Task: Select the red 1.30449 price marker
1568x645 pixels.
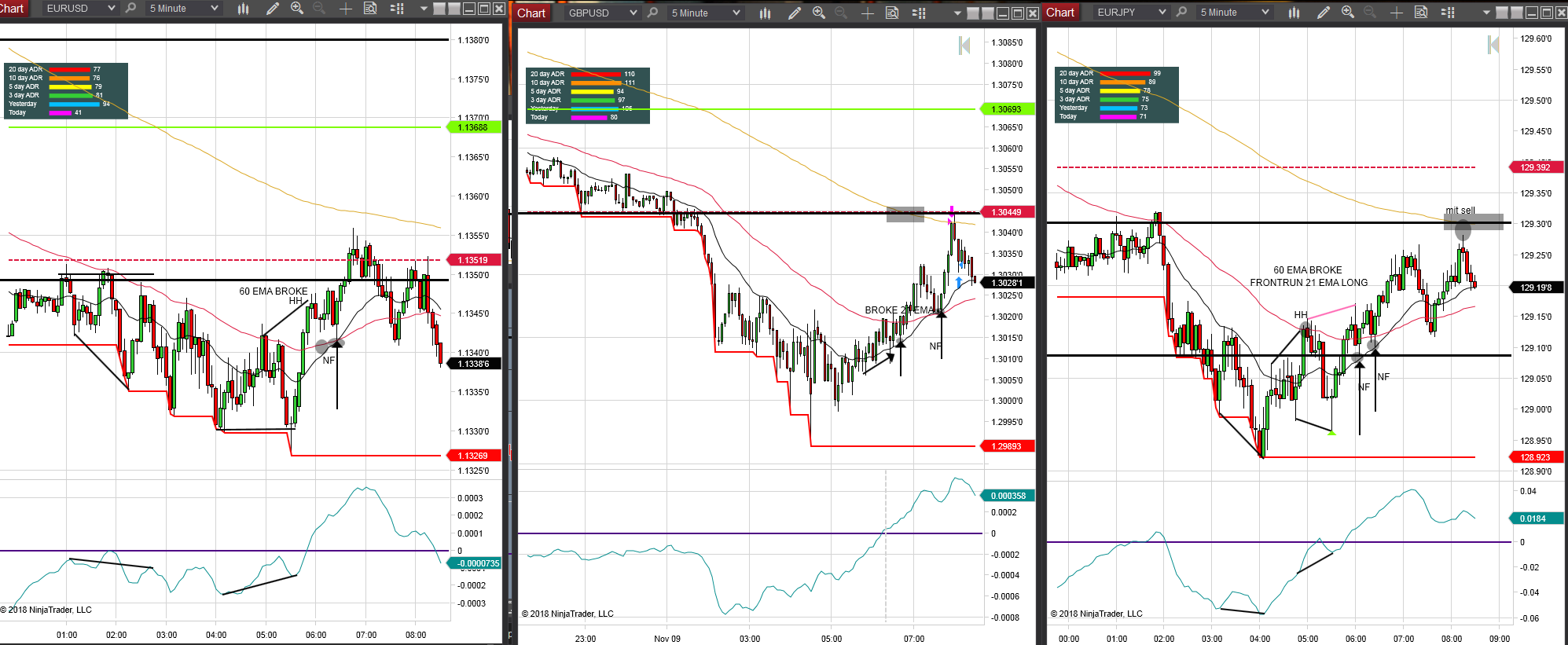Action: point(1008,212)
